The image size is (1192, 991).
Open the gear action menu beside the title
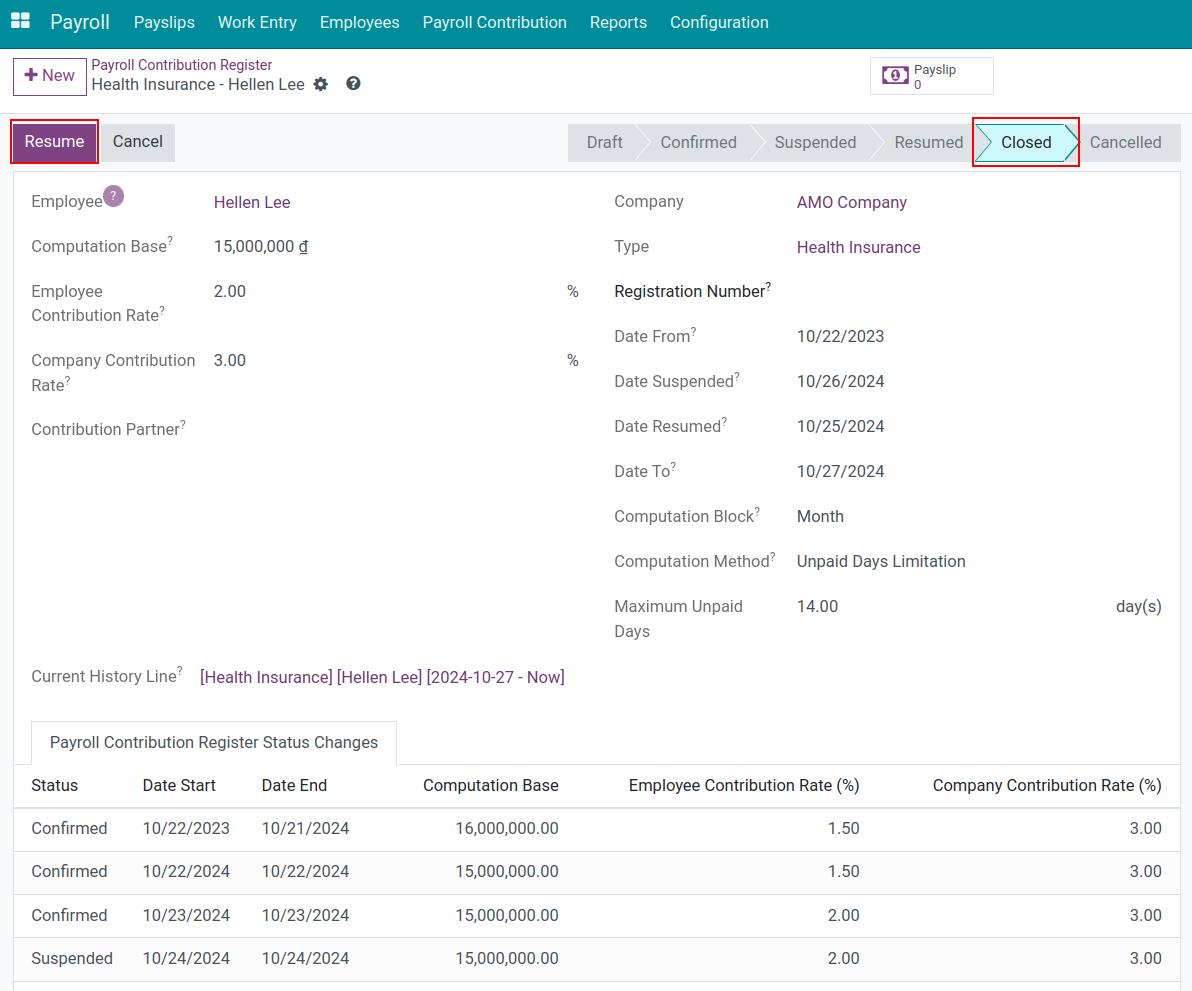pos(321,85)
